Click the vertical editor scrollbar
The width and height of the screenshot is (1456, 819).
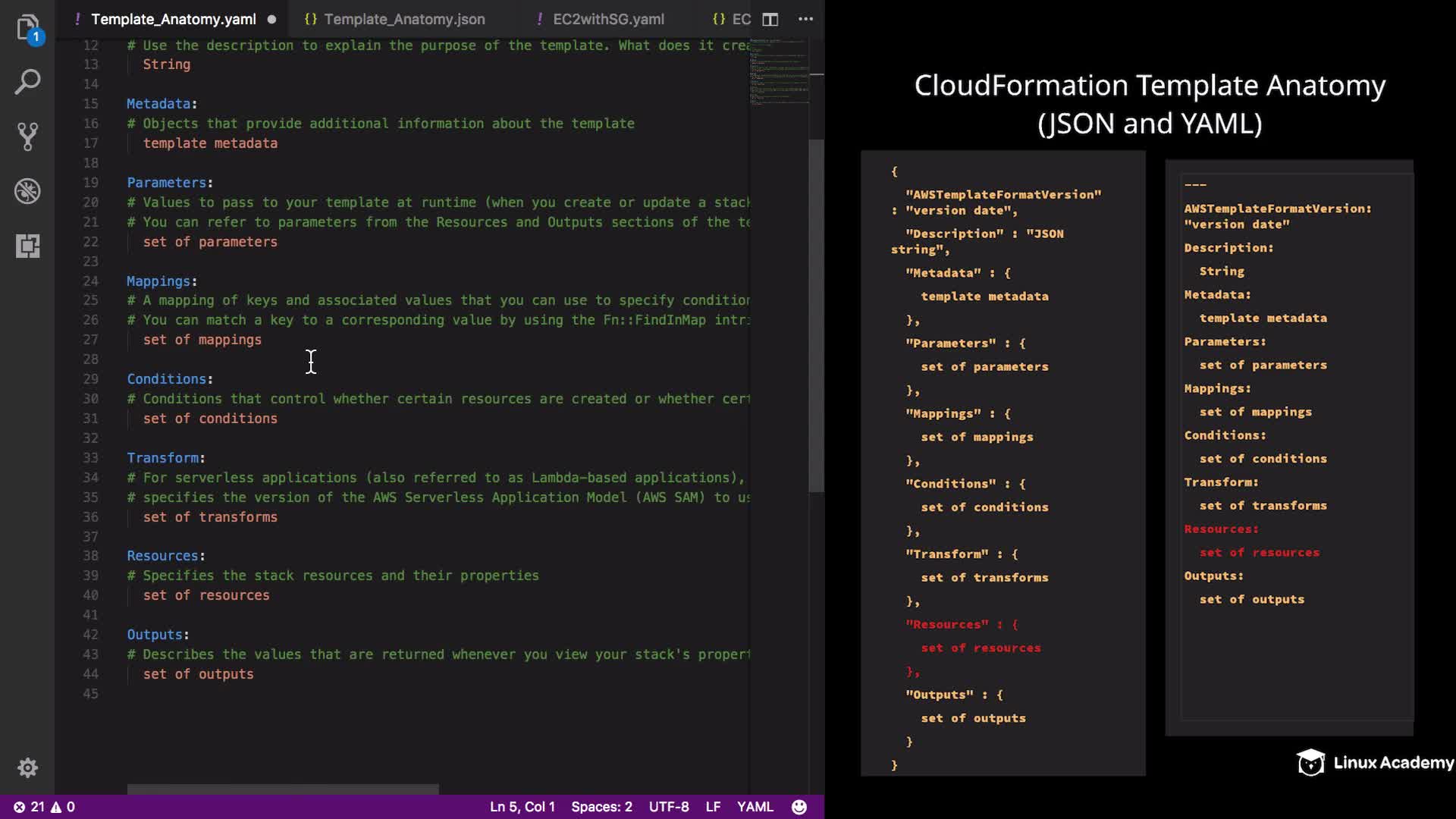point(816,315)
